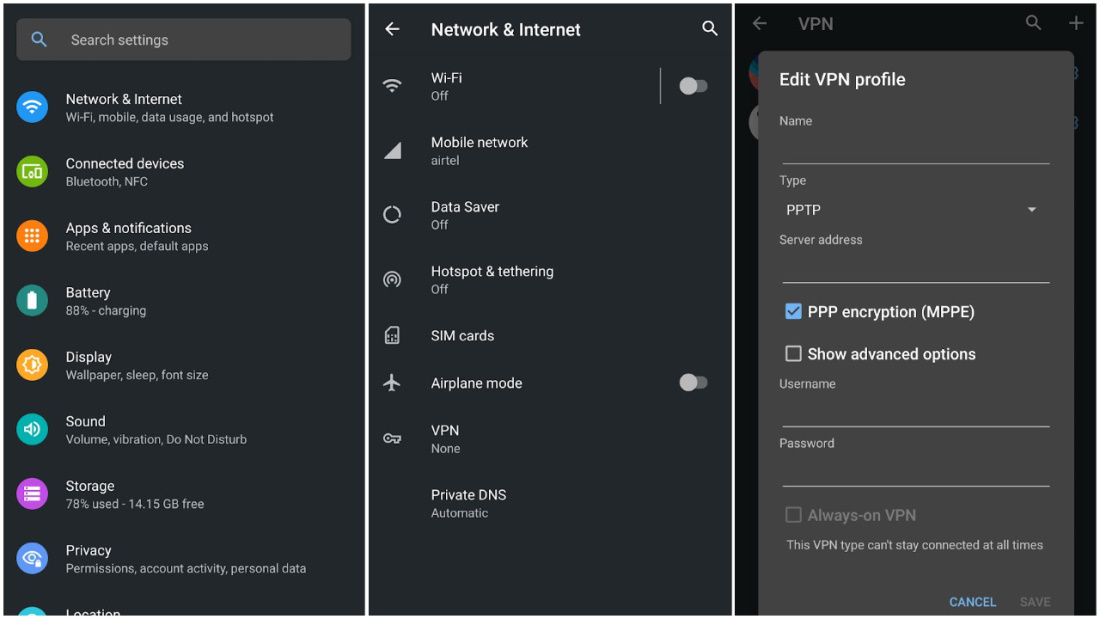Viewport: 1100px width, 619px height.
Task: Go back from Network & Internet screen
Action: coord(392,29)
